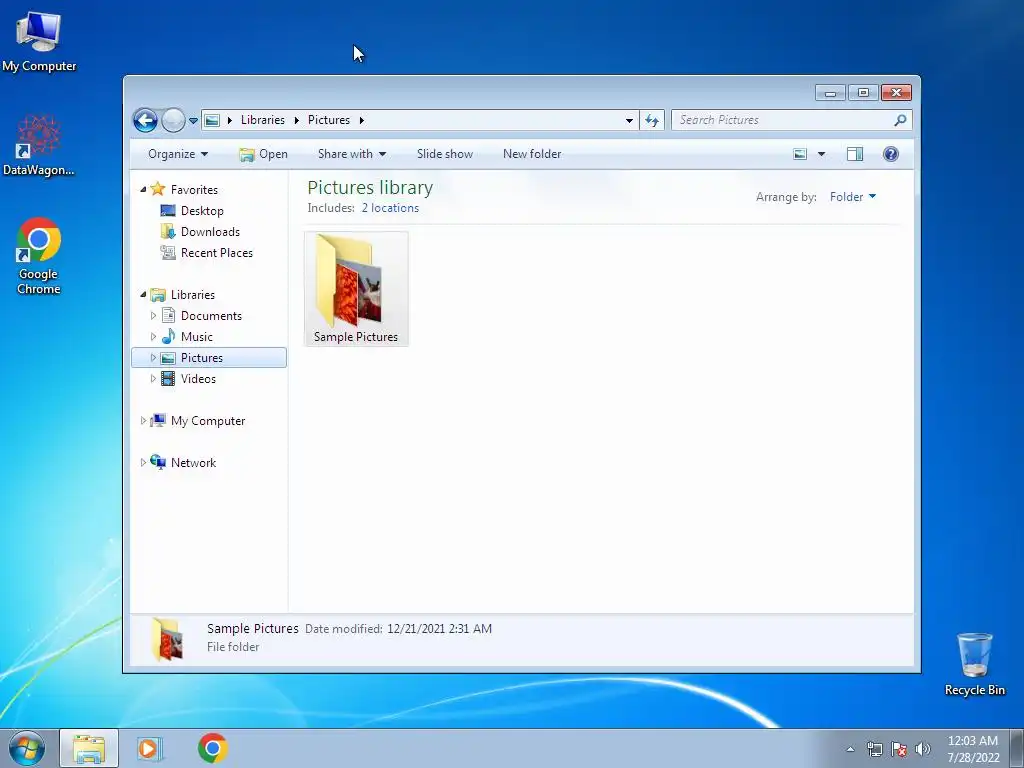Image resolution: width=1024 pixels, height=768 pixels.
Task: Select Libraries in the address breadcrumb
Action: pyautogui.click(x=263, y=120)
